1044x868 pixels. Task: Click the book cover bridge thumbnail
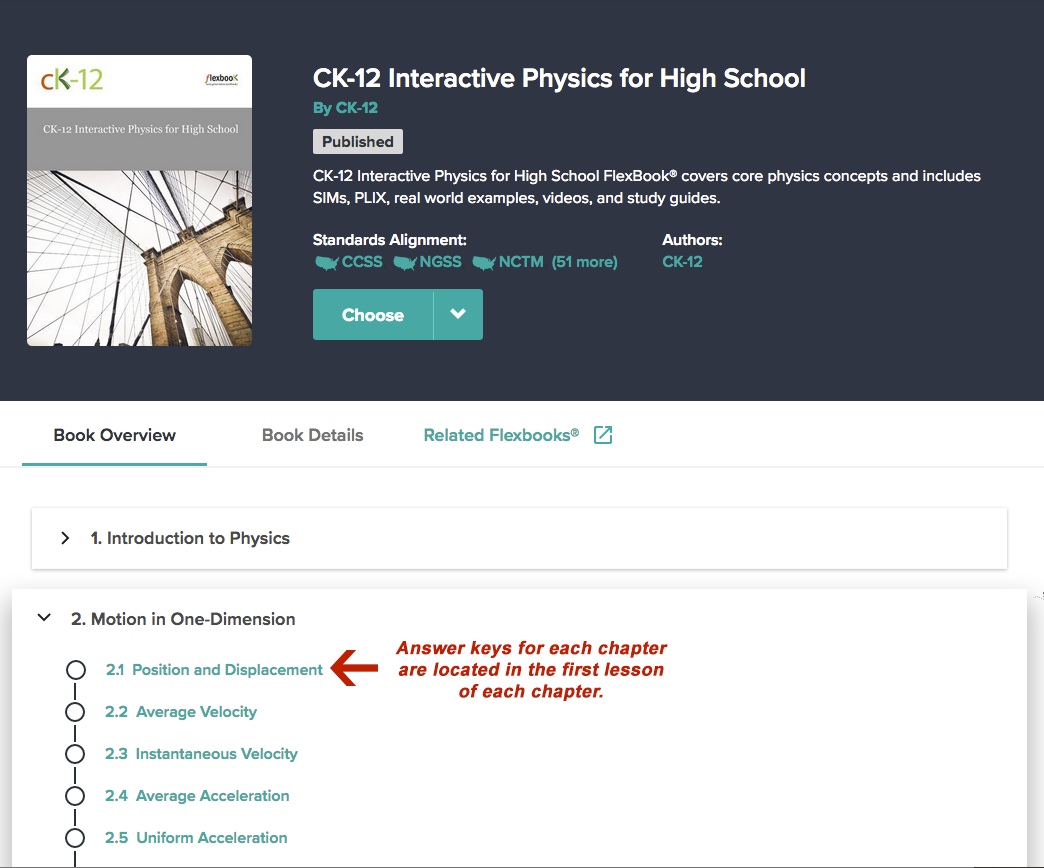[139, 258]
